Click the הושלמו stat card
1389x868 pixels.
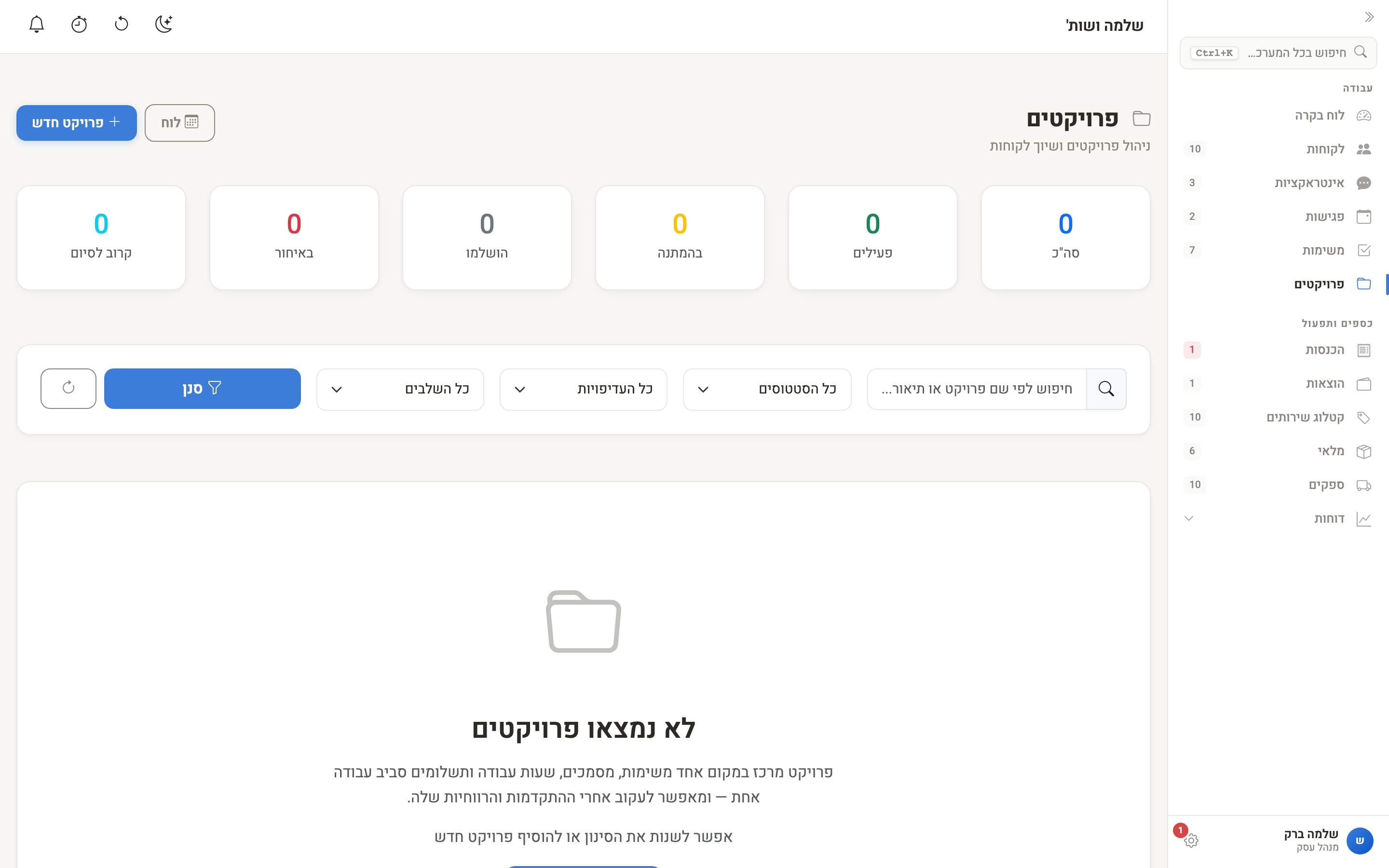[x=487, y=237]
